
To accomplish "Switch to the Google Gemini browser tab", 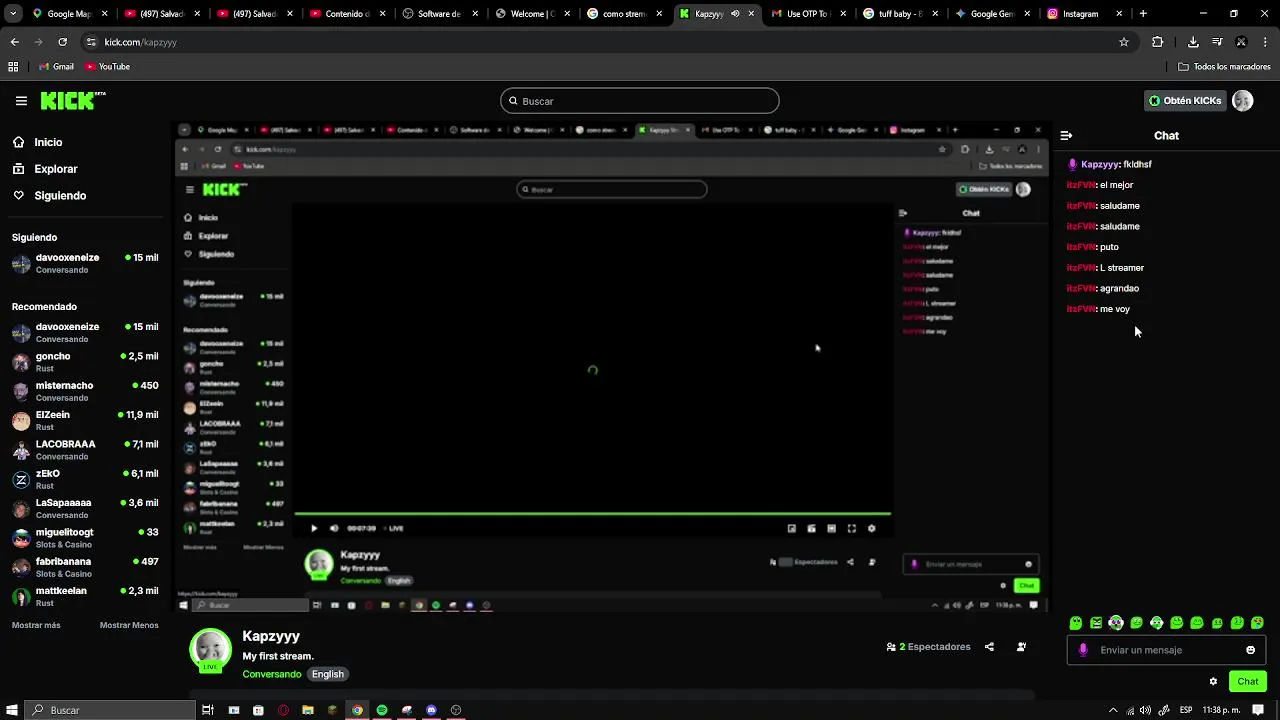I will [x=992, y=14].
